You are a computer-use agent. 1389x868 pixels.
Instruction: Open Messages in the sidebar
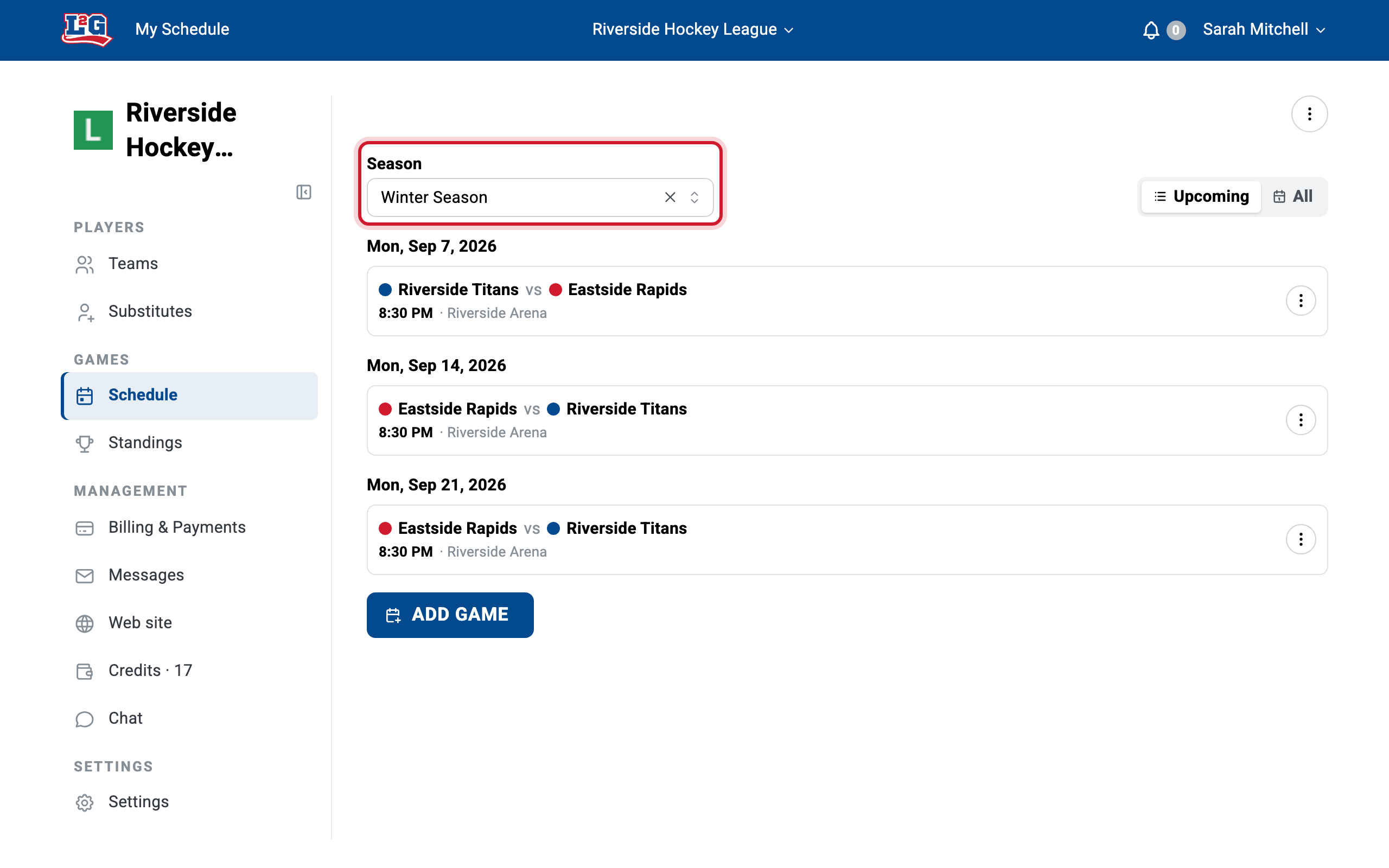point(189,575)
